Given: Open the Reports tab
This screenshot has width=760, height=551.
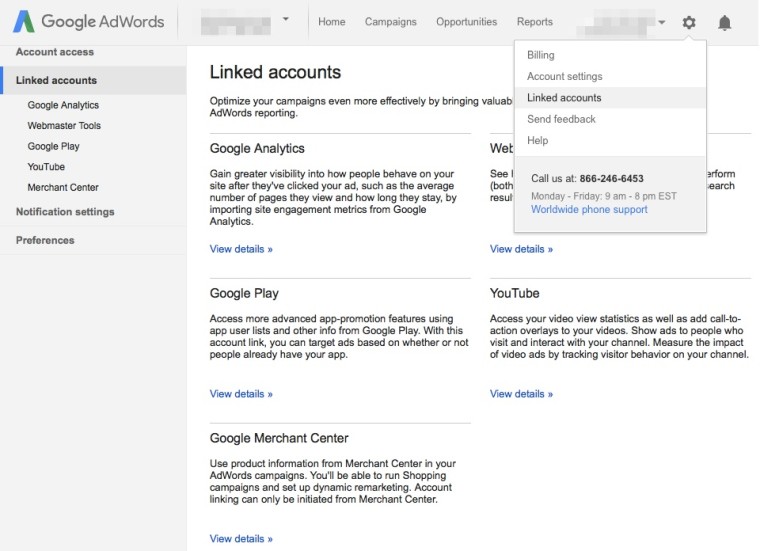Looking at the screenshot, I should point(535,22).
